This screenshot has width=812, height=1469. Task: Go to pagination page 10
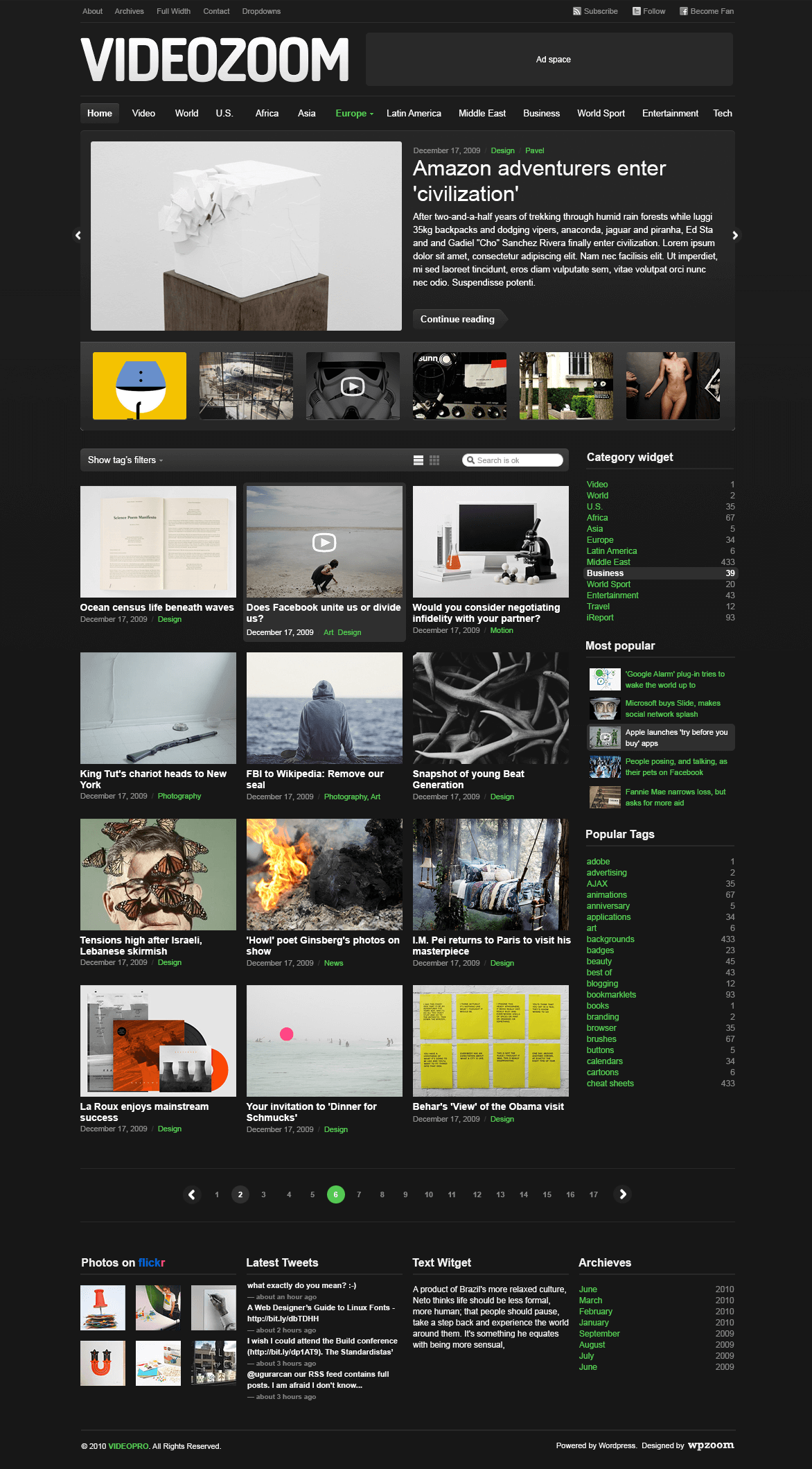coord(429,1194)
